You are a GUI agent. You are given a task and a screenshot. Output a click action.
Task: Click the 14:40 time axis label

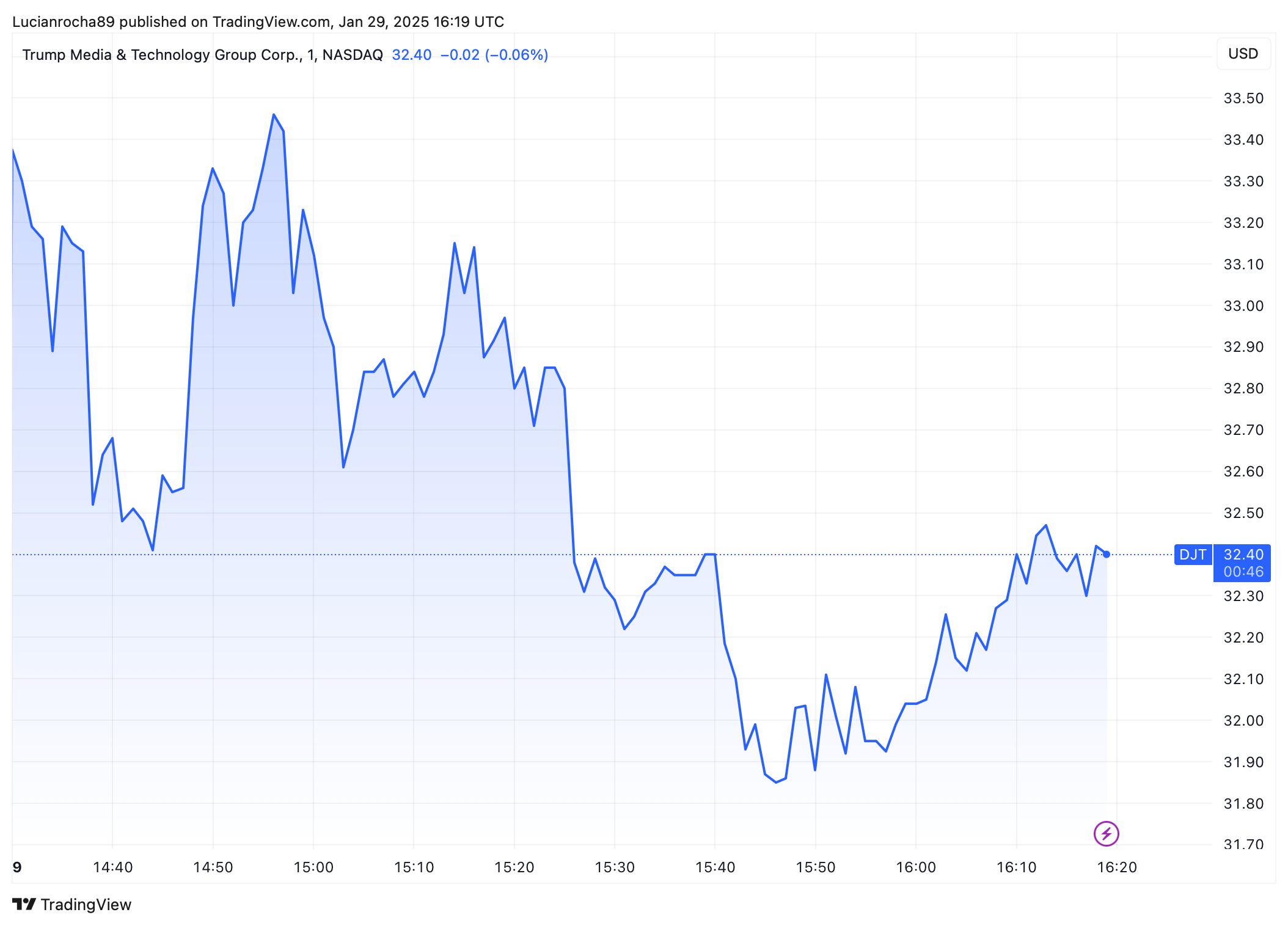click(112, 867)
